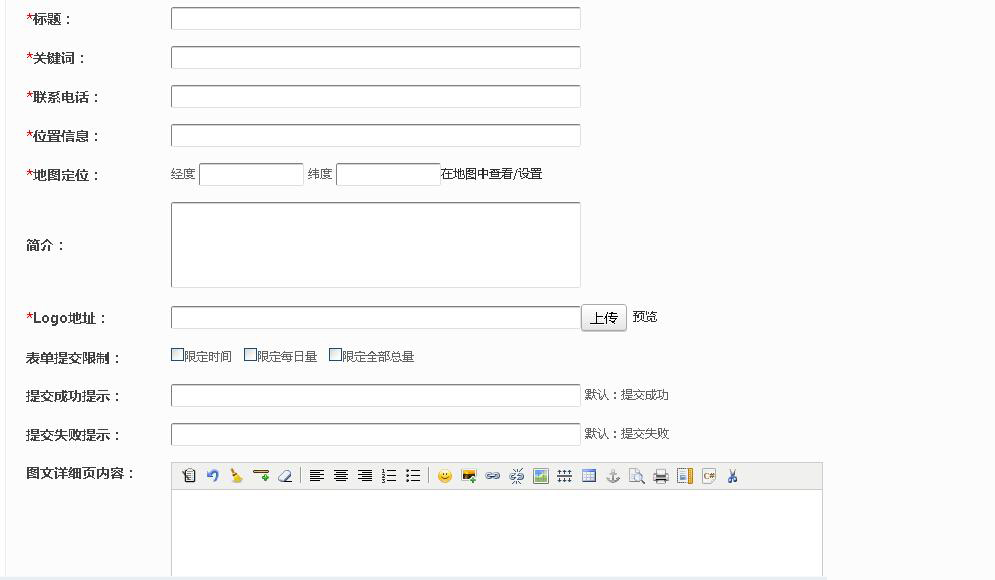Viewport: 995px width, 580px height.
Task: Click the page break dotted-line icon
Action: [565, 476]
